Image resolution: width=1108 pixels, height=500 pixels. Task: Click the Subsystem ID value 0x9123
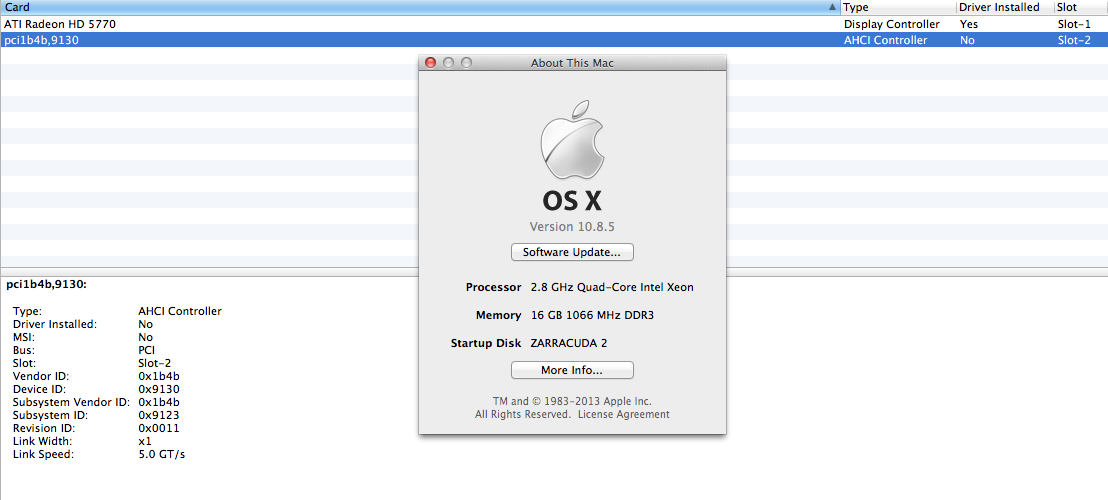[159, 415]
